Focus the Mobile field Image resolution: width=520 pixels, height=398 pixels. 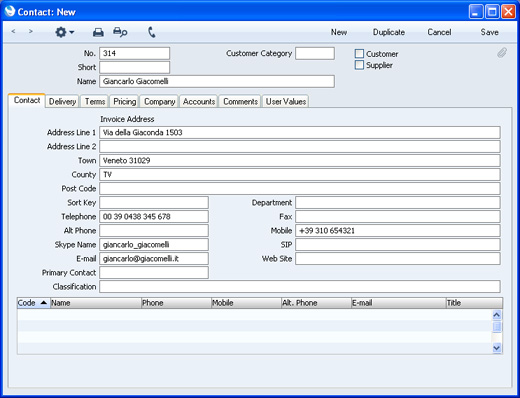click(398, 231)
